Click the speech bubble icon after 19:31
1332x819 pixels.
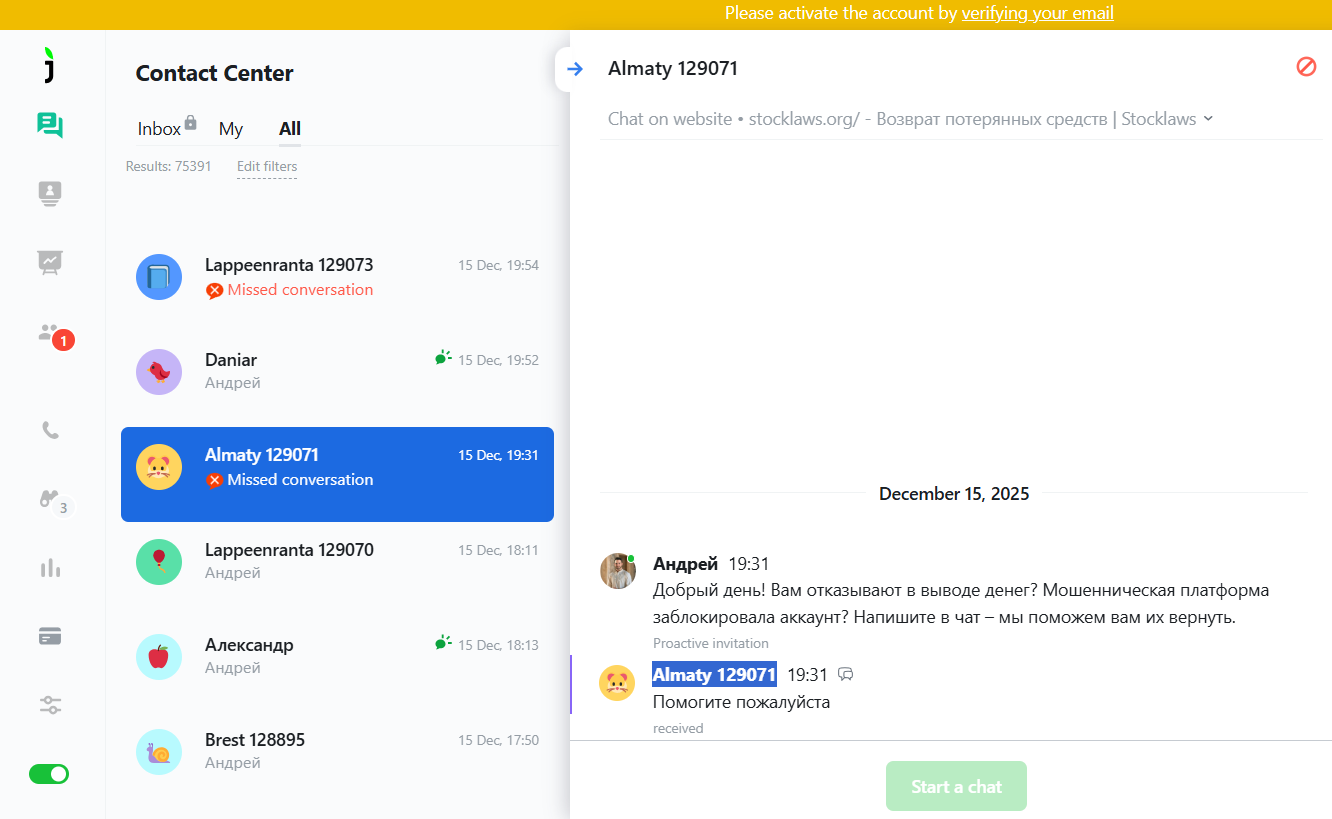click(845, 675)
